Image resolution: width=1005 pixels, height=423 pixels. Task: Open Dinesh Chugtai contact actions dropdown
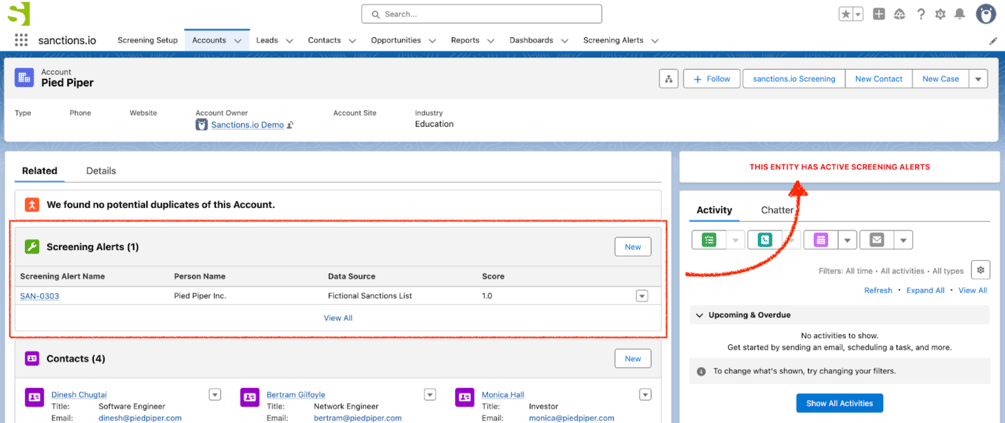point(215,394)
